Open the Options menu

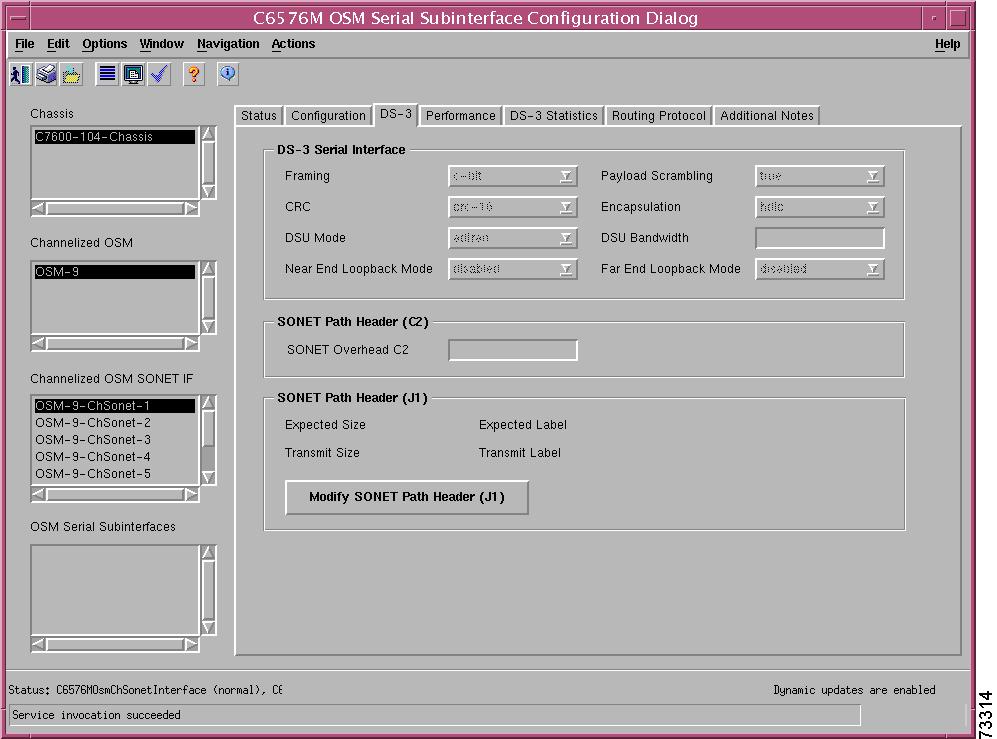pyautogui.click(x=104, y=44)
